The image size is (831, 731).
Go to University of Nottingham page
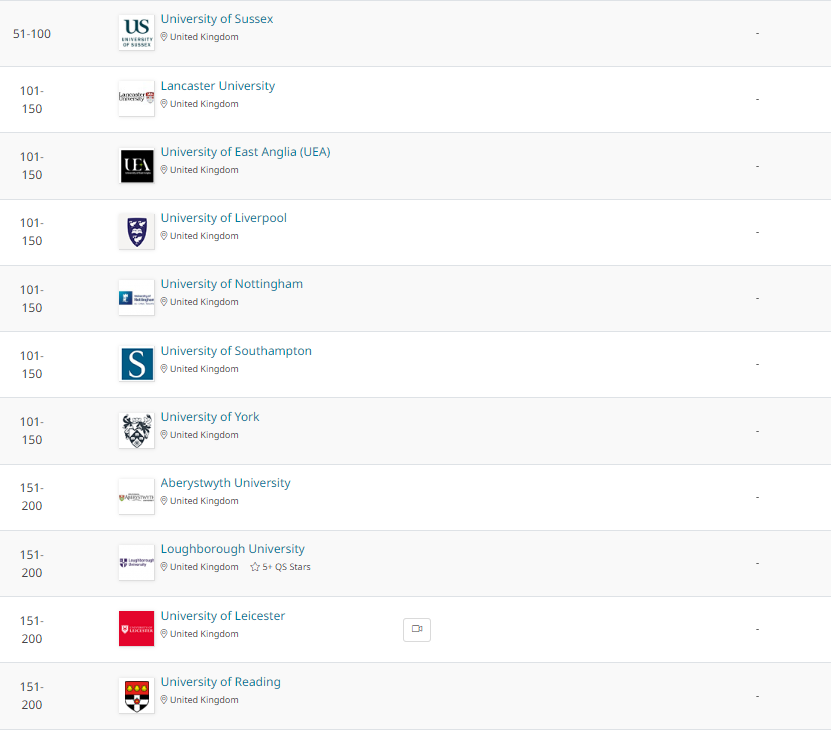(232, 284)
